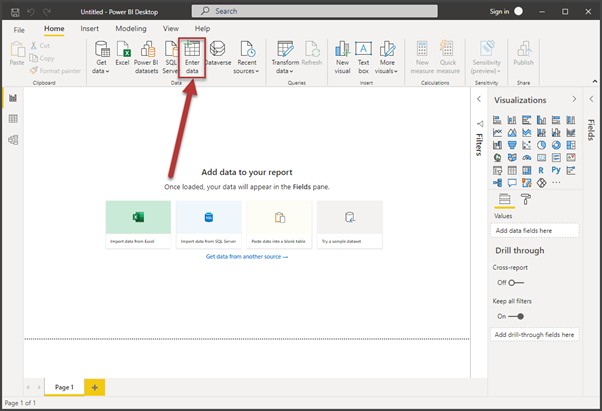Get more visuals via the ellipsis
This screenshot has height=411, width=602.
556,183
